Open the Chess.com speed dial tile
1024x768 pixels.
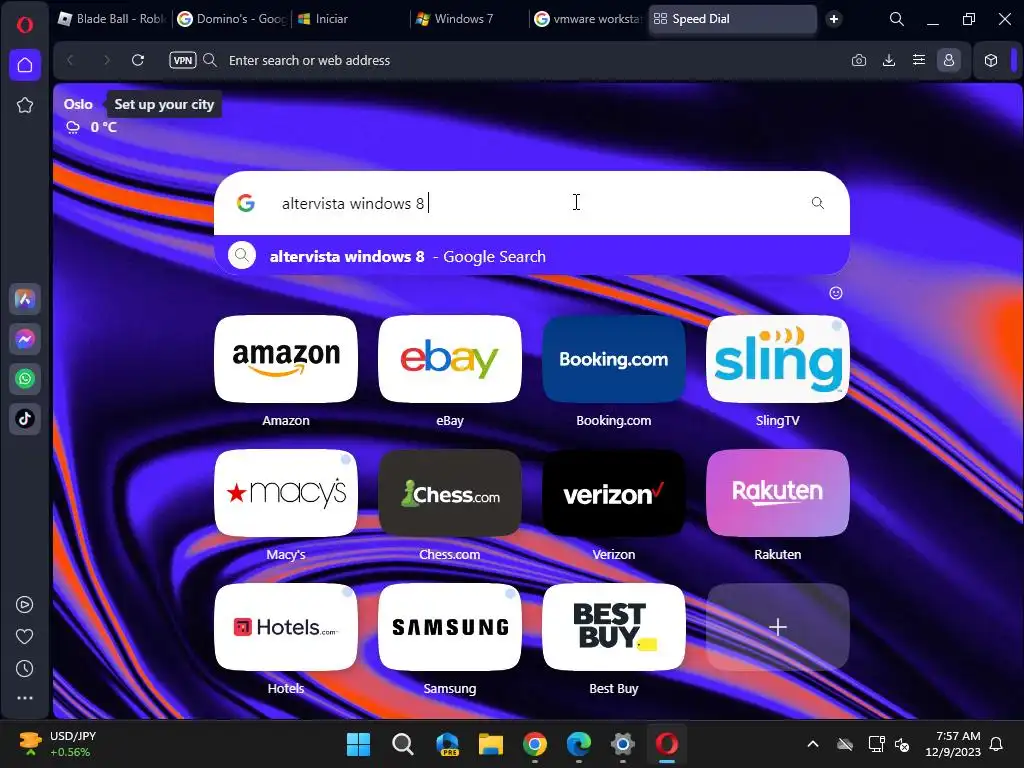pyautogui.click(x=450, y=493)
